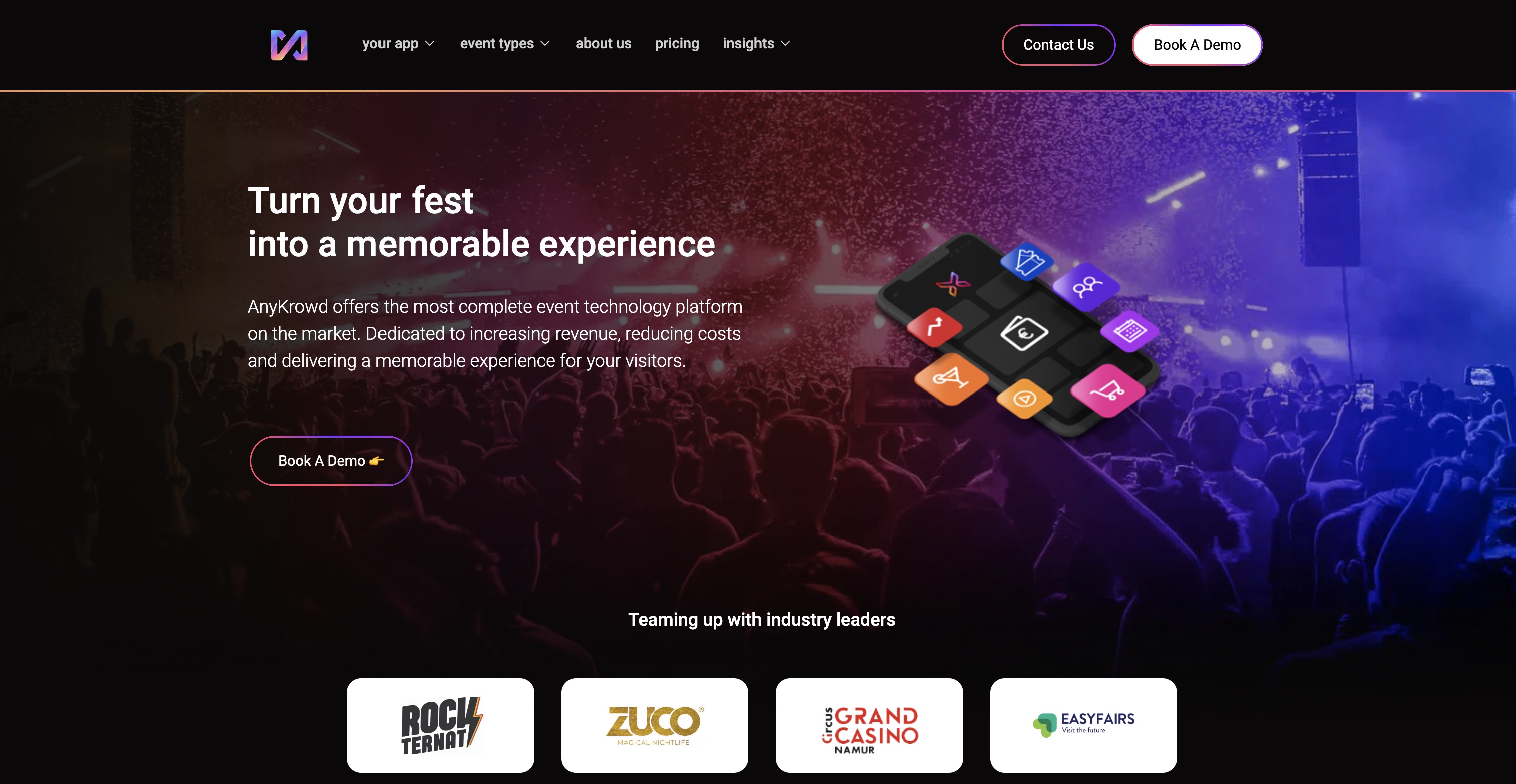Open the Zuco Magical Nightlife logo card
Screen dimensions: 1516x784
point(654,725)
